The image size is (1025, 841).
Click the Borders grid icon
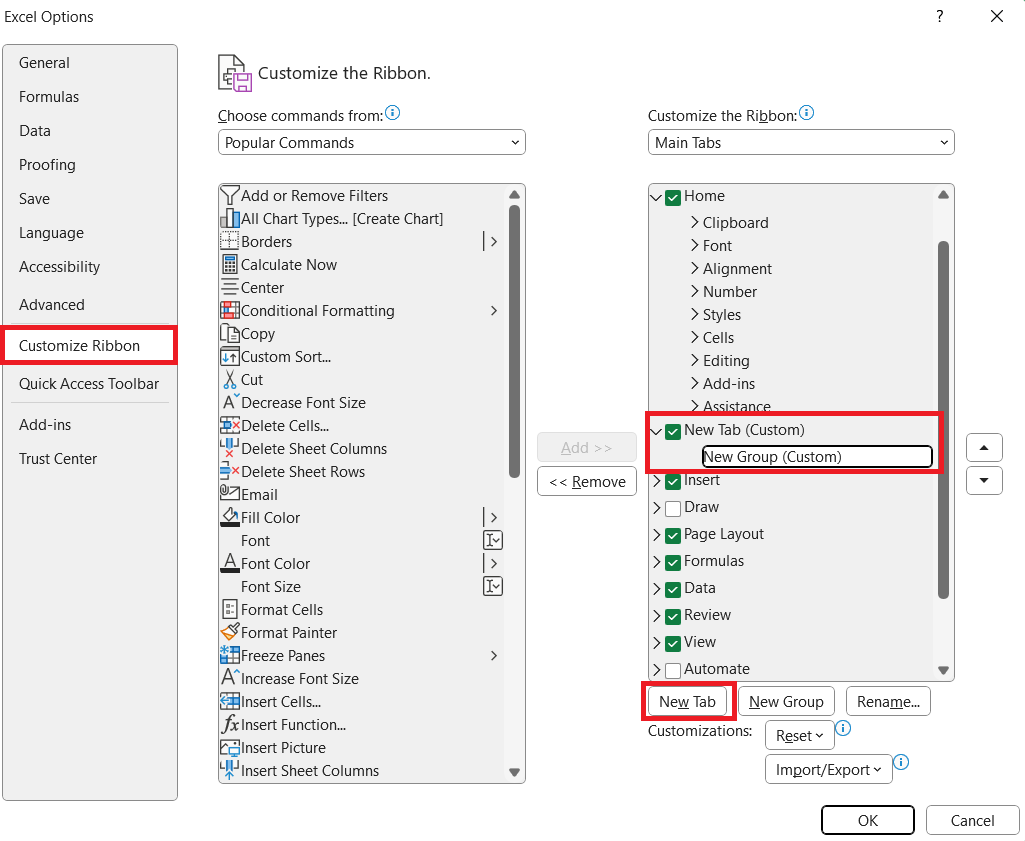[229, 241]
